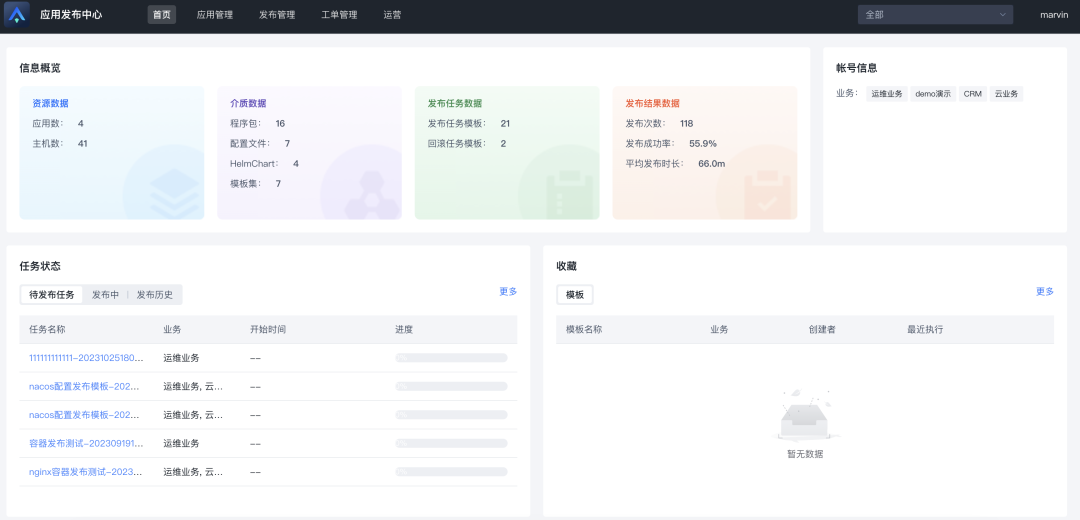Go to 发布管理 in top navigation
This screenshot has height=520, width=1080.
point(277,15)
